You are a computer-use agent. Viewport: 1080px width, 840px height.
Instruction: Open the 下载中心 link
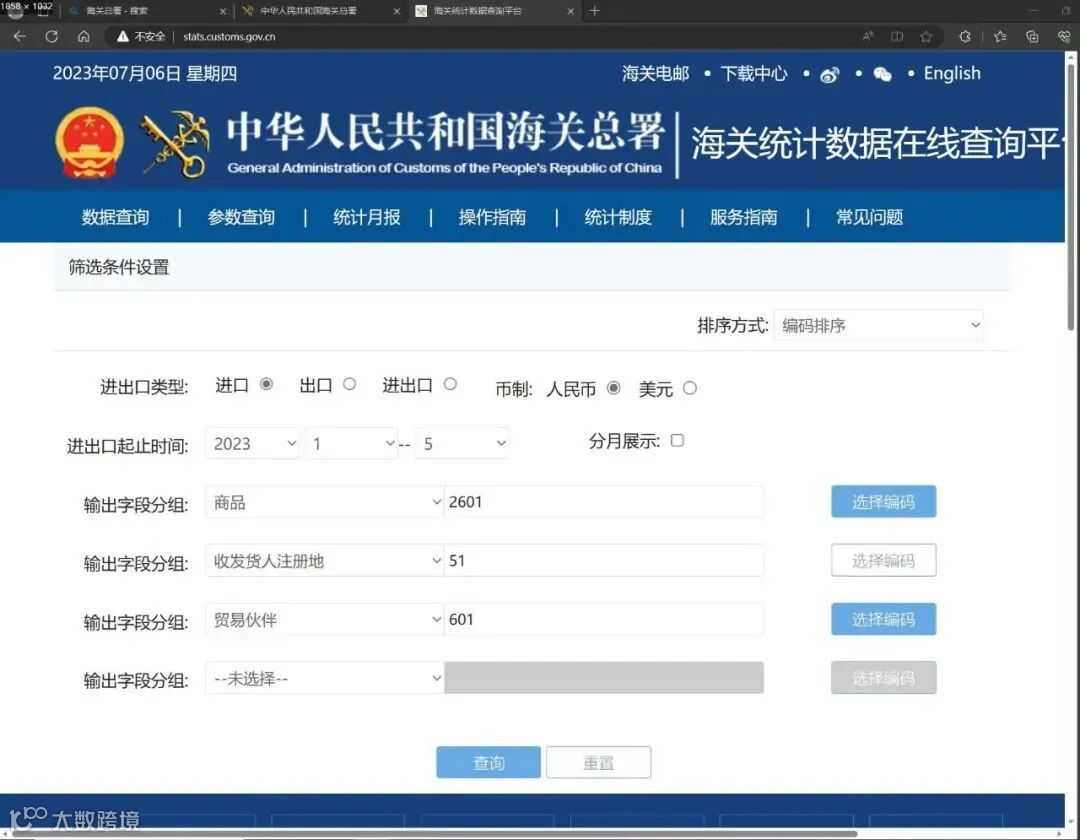click(x=754, y=74)
